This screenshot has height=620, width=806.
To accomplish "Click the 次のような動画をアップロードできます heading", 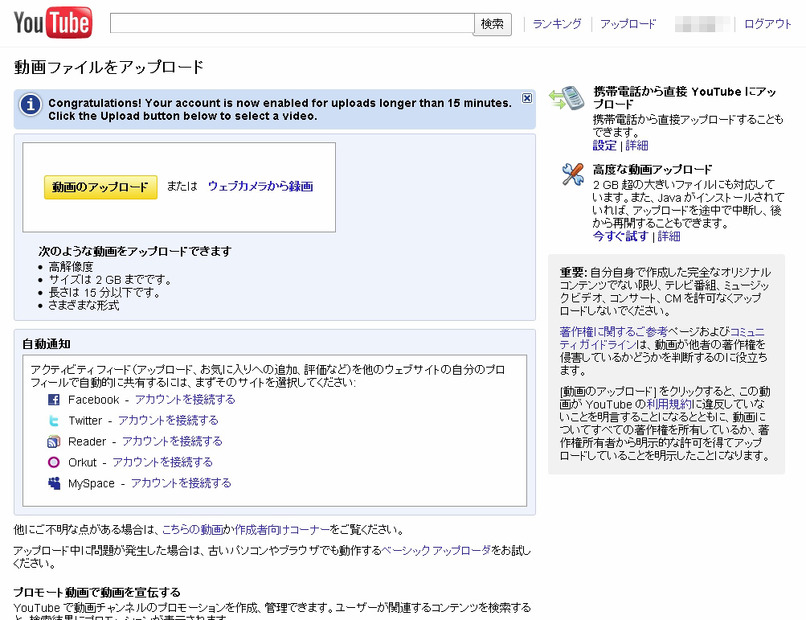I will click(x=135, y=251).
